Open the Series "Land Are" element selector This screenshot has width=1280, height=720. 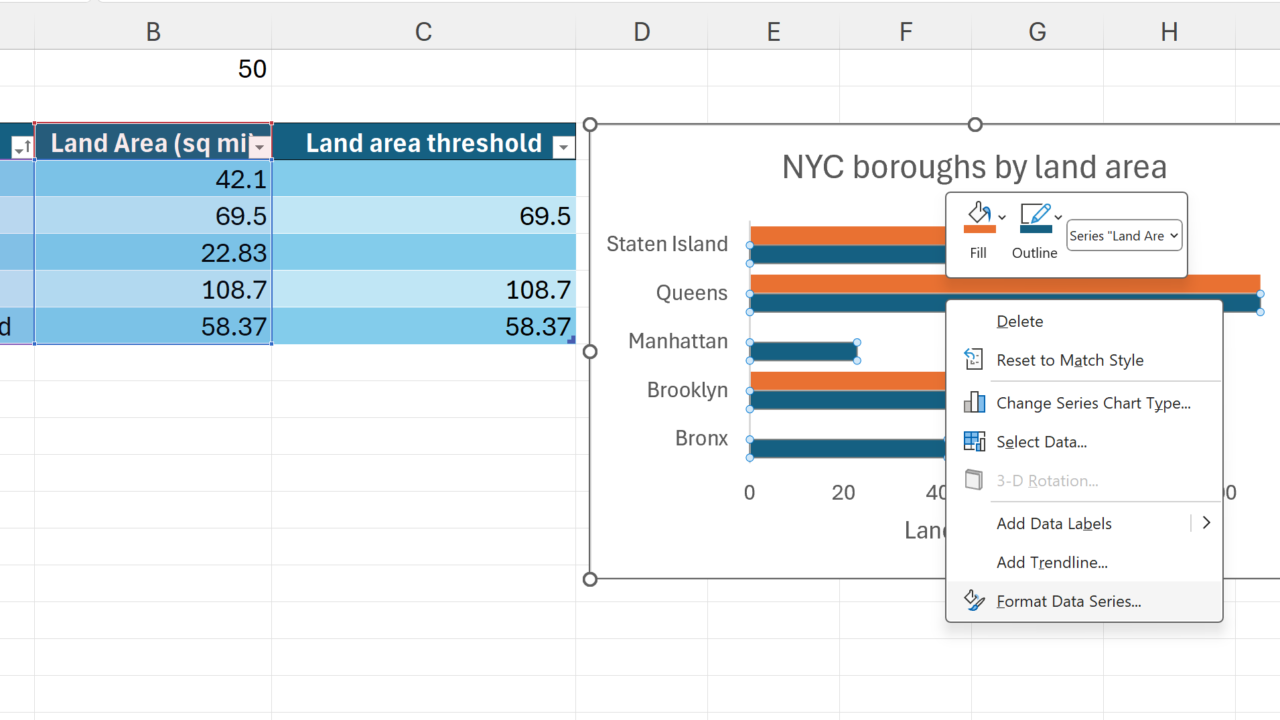(1124, 236)
